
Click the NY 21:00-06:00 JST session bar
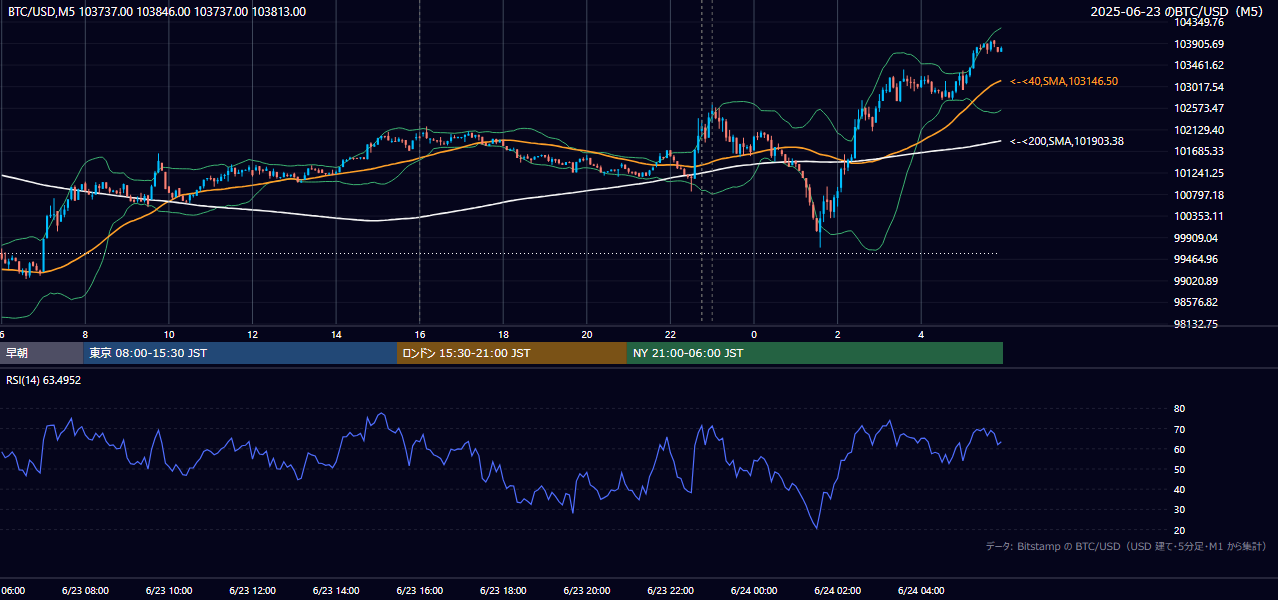[815, 353]
